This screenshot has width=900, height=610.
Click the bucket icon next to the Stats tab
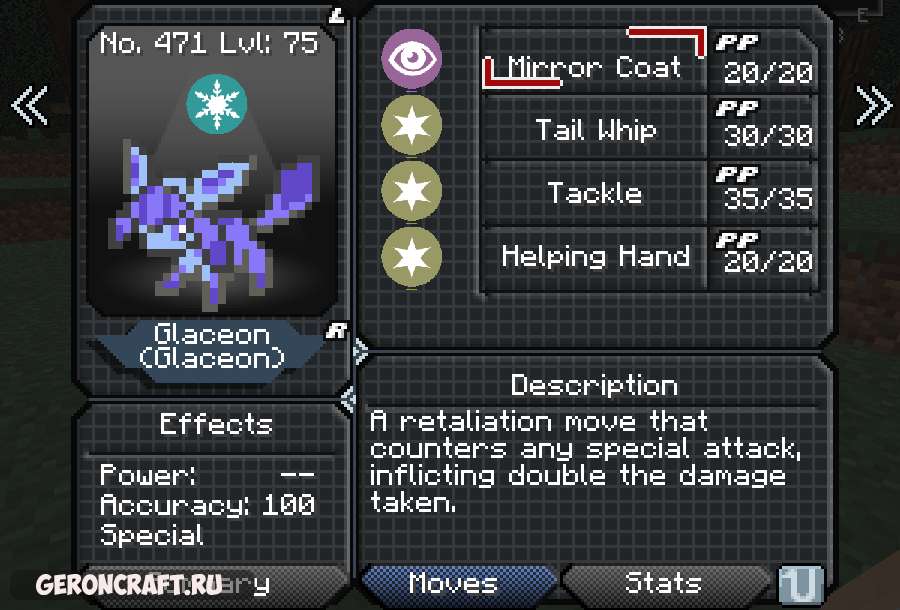(x=801, y=585)
